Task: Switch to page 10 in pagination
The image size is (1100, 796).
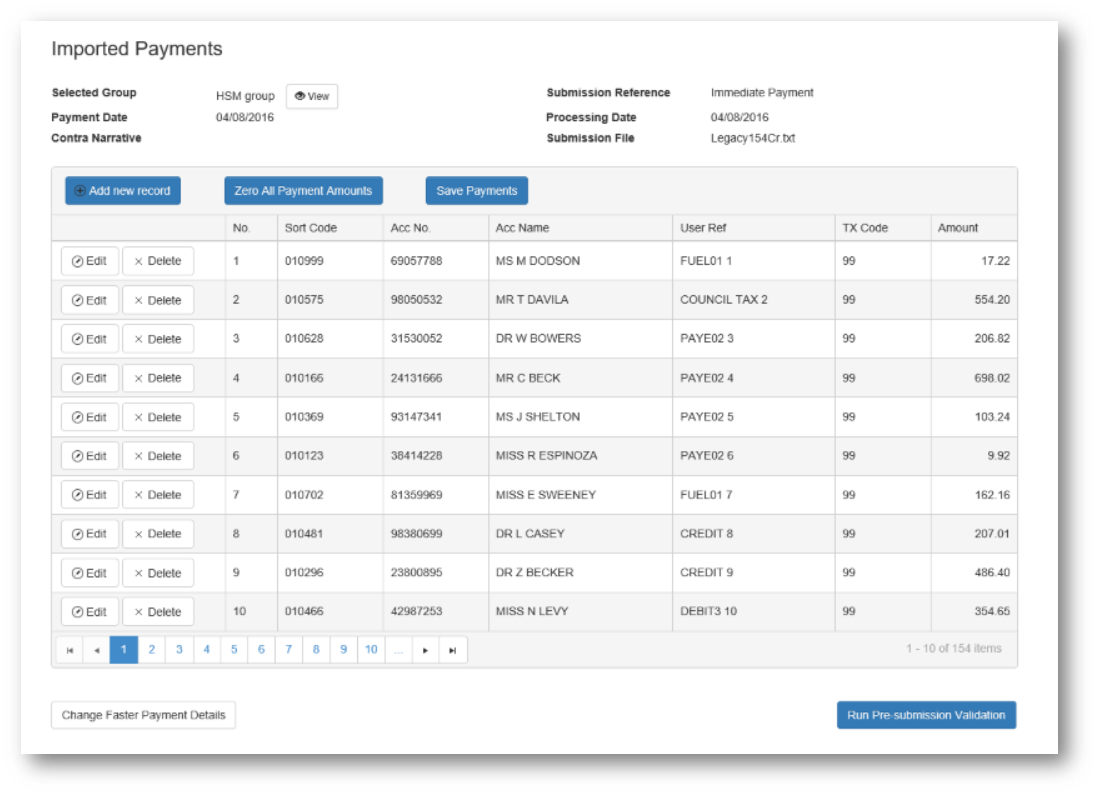Action: [371, 650]
